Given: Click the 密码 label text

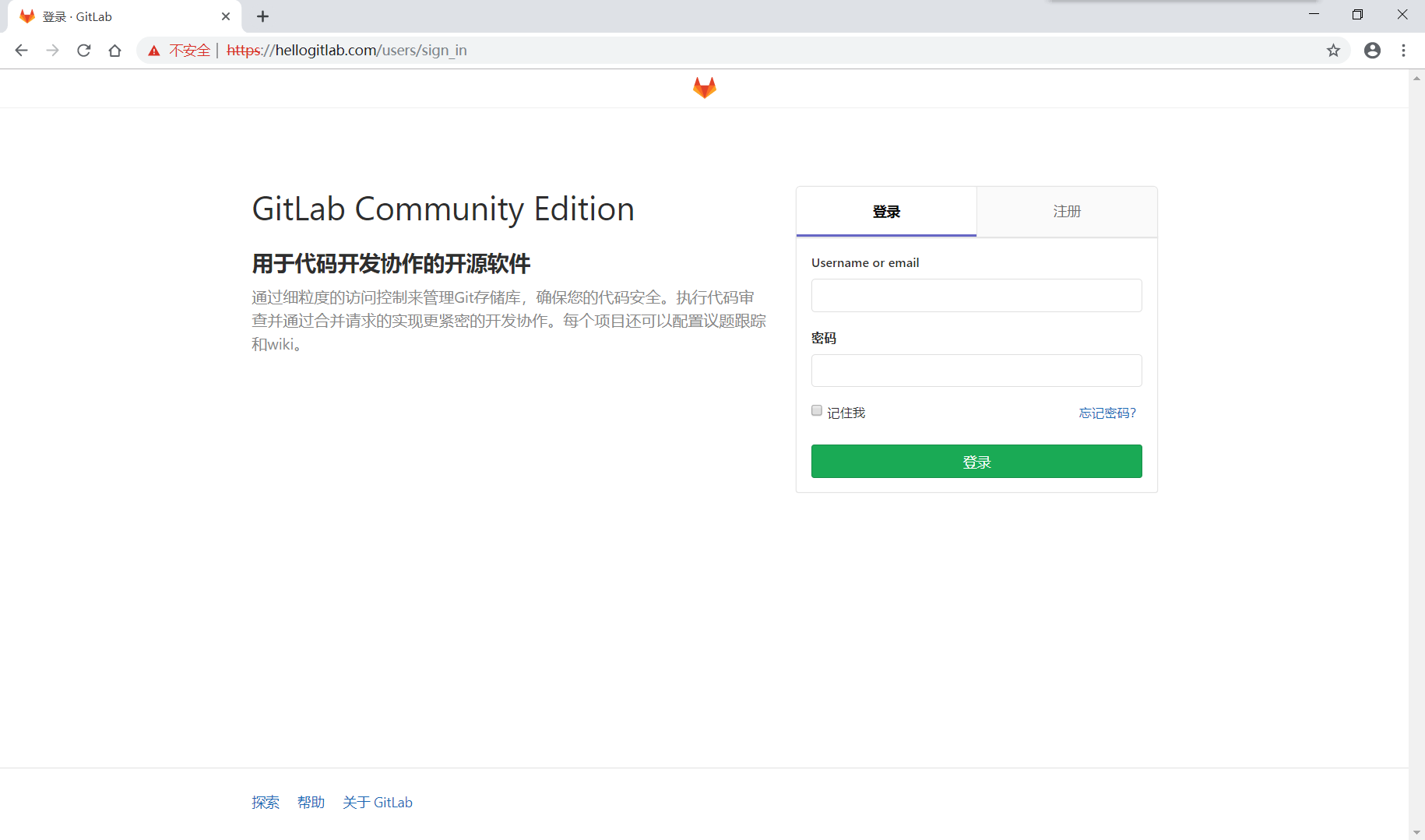Looking at the screenshot, I should 824,338.
